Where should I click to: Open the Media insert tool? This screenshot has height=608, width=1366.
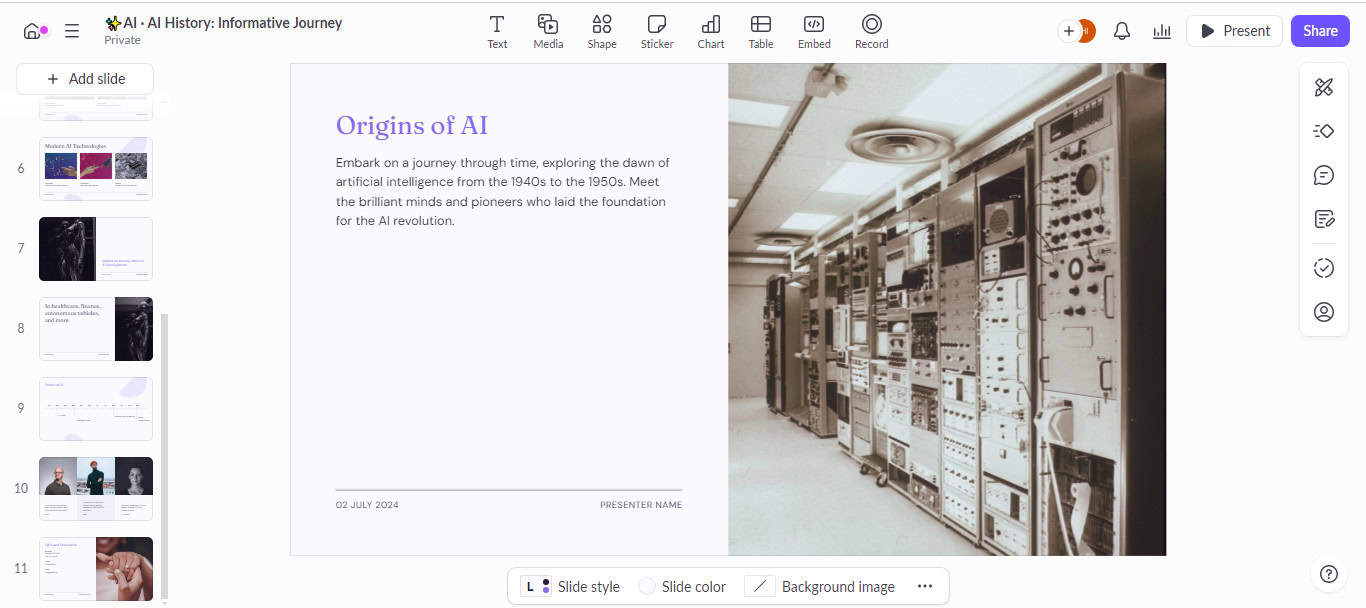(x=547, y=31)
